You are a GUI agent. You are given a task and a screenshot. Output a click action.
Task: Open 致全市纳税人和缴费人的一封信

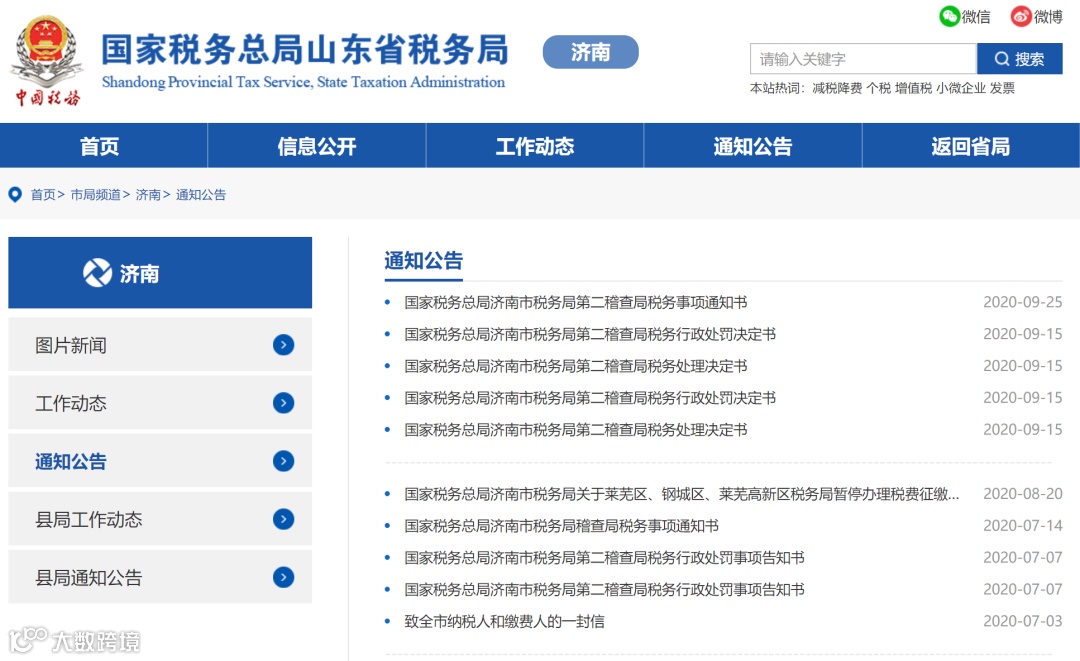coord(504,622)
